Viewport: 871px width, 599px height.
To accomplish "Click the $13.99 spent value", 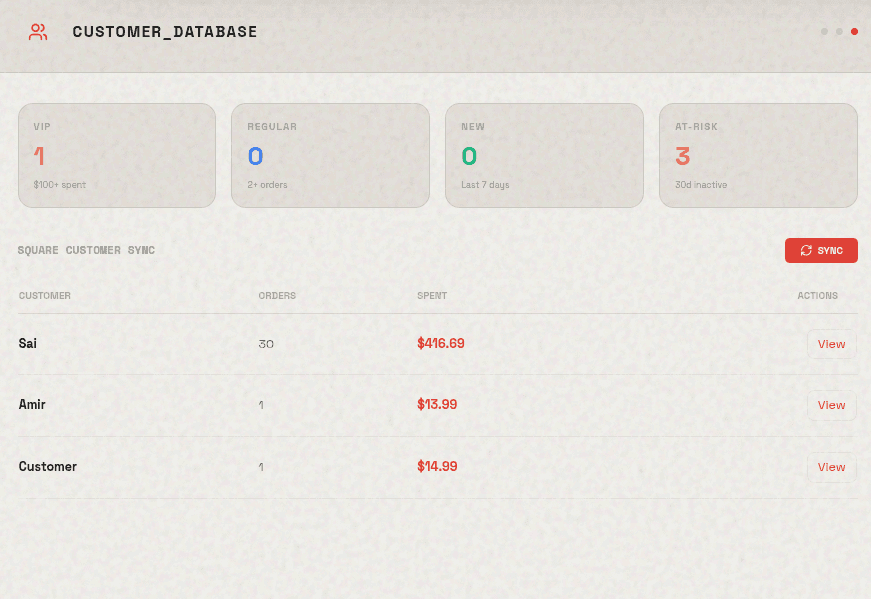I will coord(437,405).
